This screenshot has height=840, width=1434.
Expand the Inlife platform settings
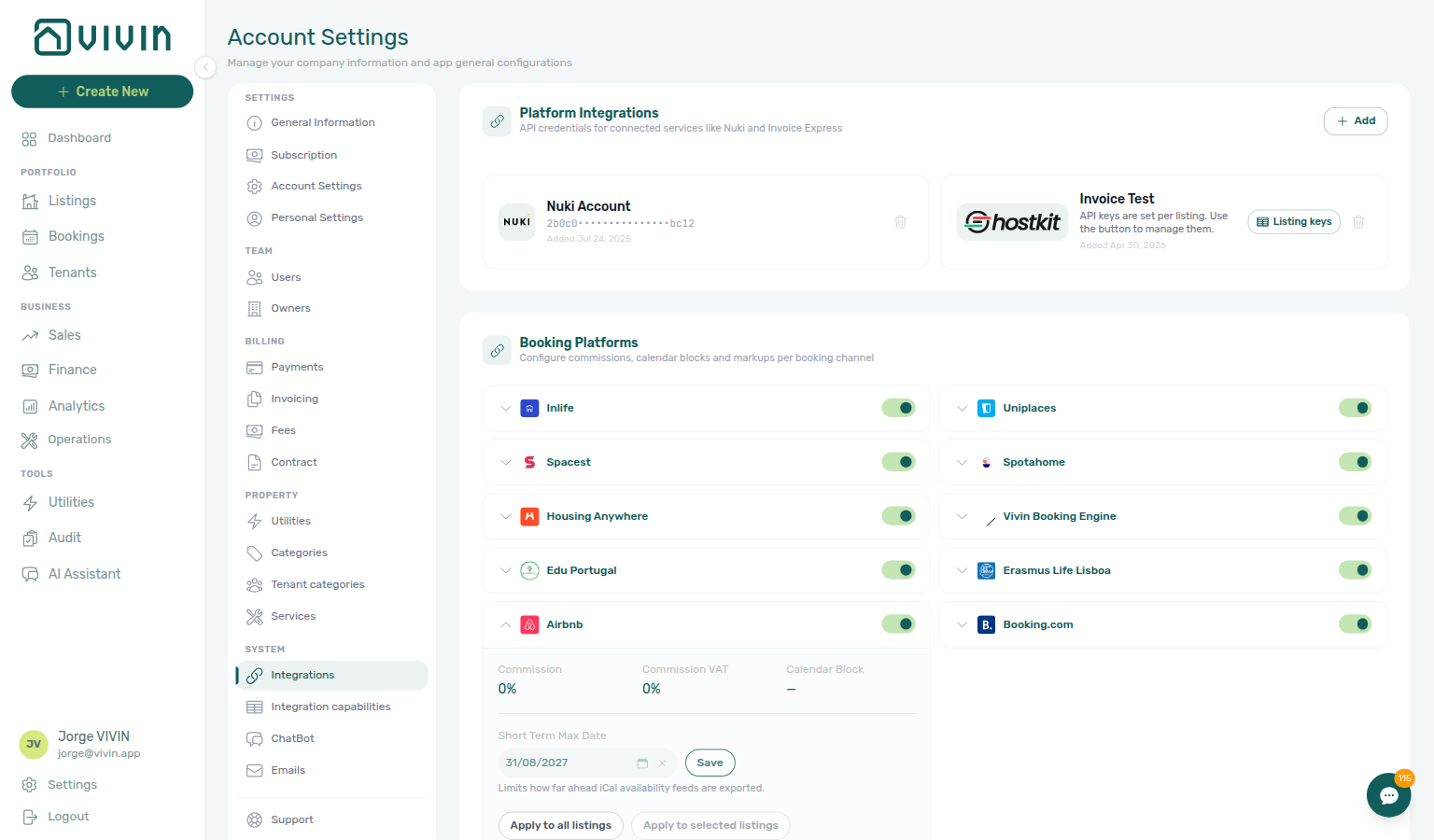pos(506,408)
